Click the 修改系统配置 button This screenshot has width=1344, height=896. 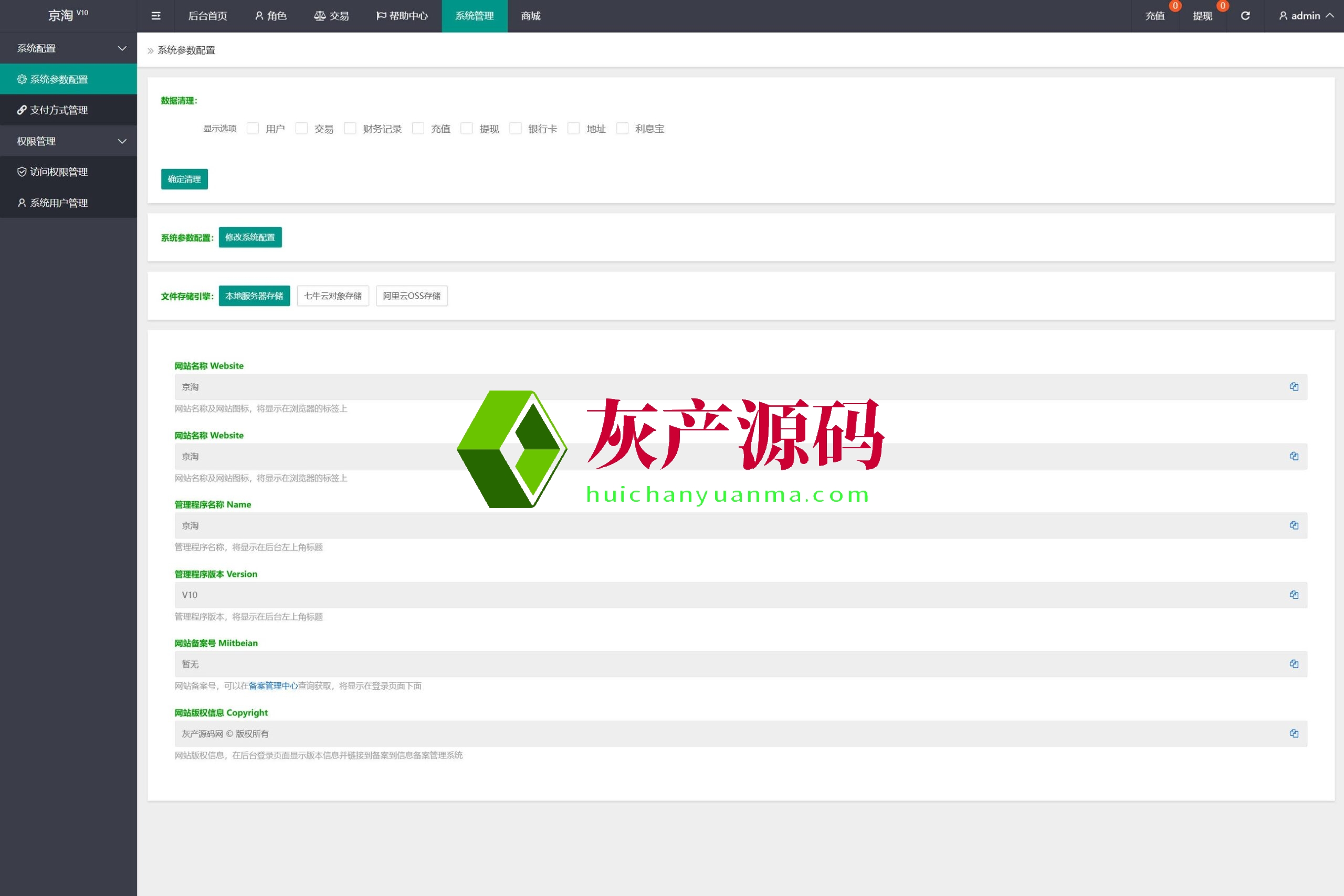pos(250,237)
